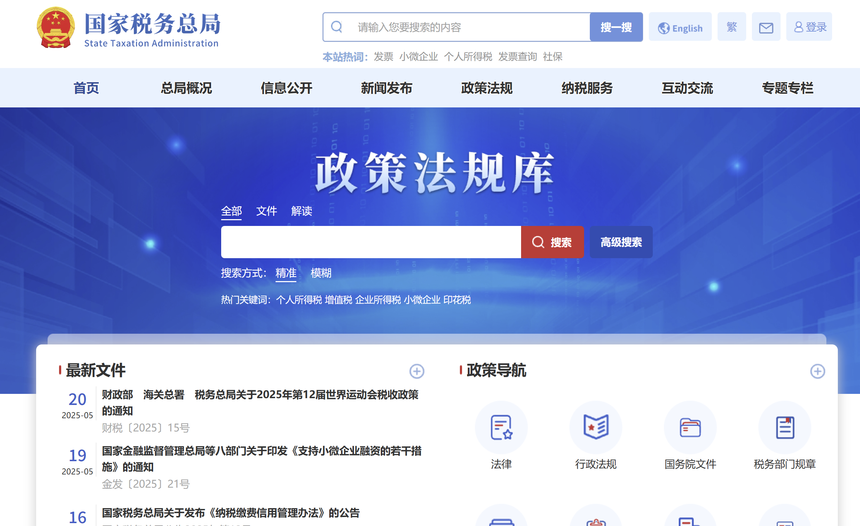Select hot word 发票查询
The image size is (860, 526).
point(517,56)
